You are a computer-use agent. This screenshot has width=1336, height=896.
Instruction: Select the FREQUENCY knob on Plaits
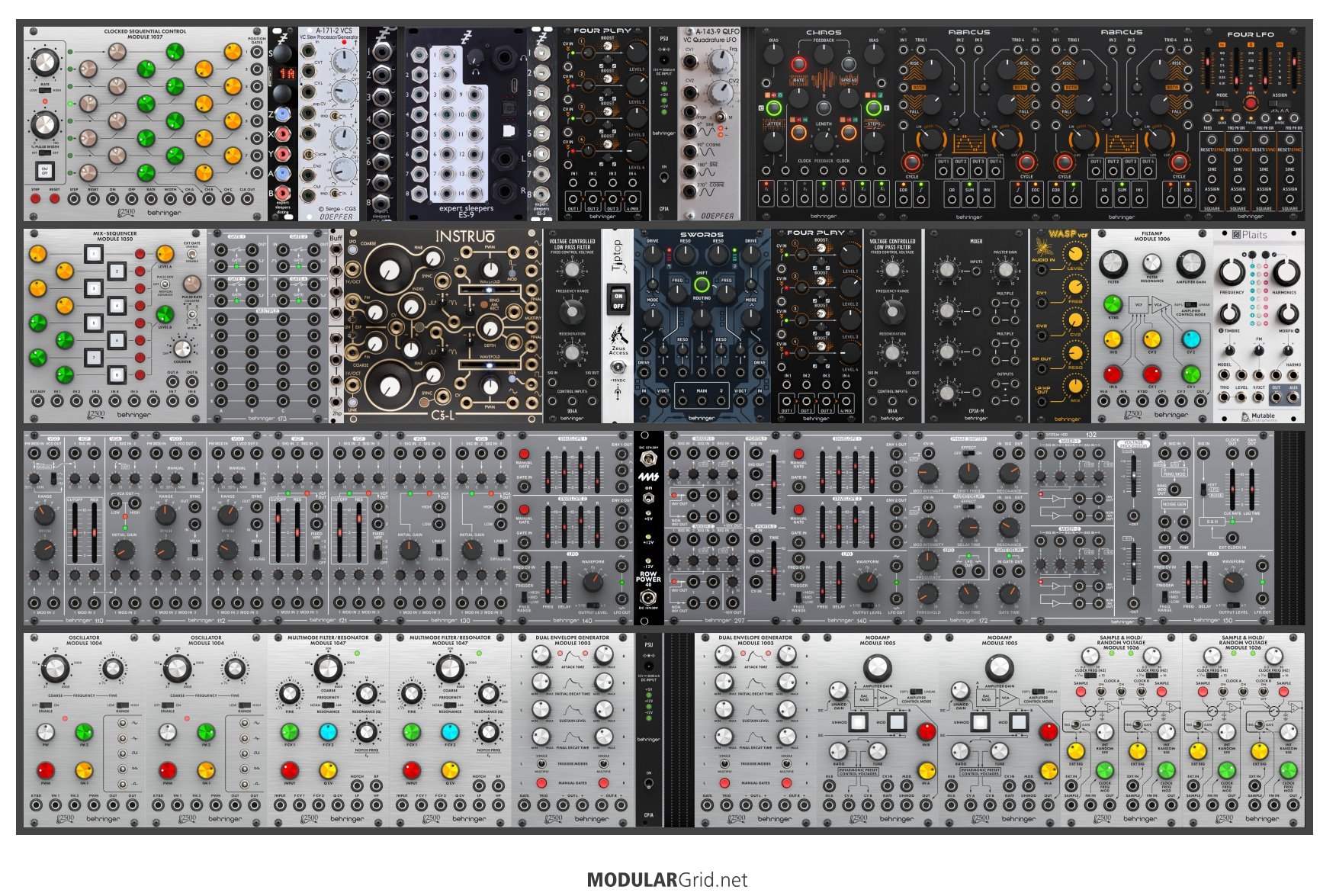point(1232,271)
